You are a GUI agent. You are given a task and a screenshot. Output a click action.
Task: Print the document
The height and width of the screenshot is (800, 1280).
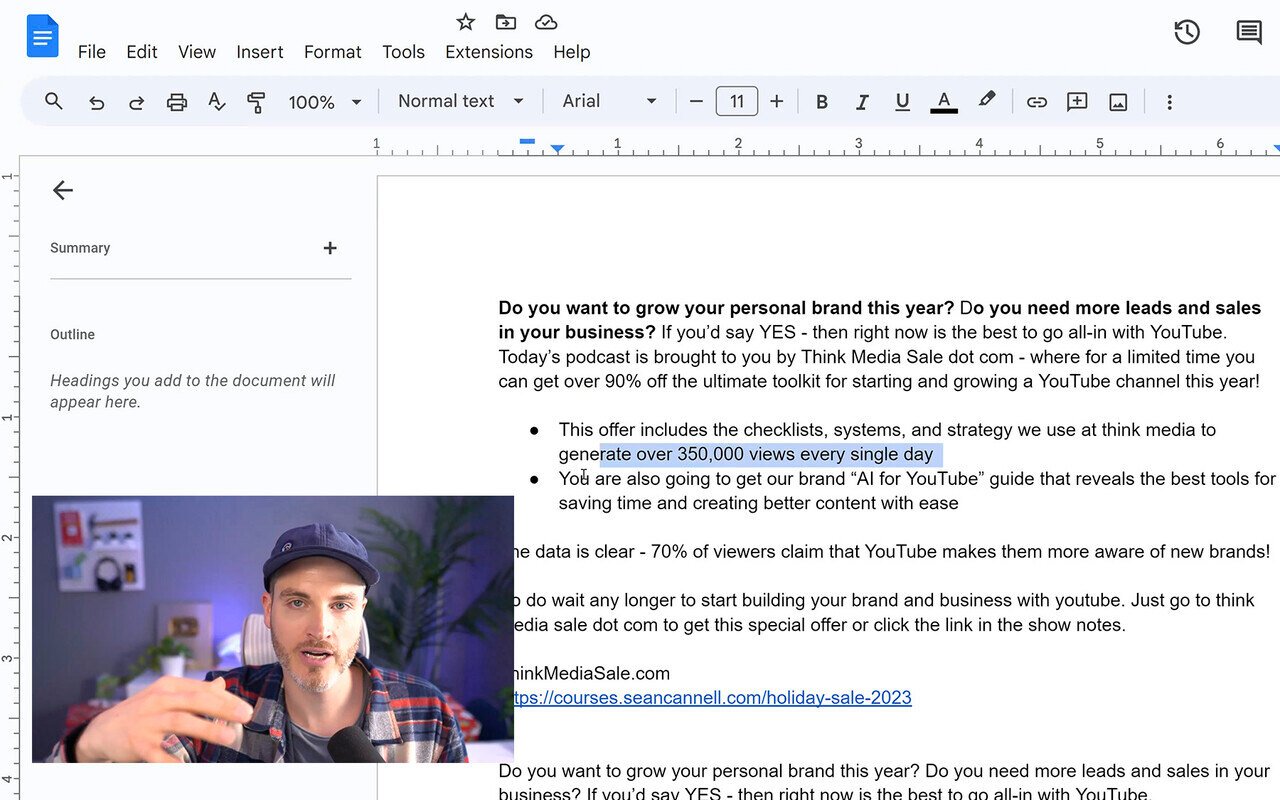click(177, 102)
